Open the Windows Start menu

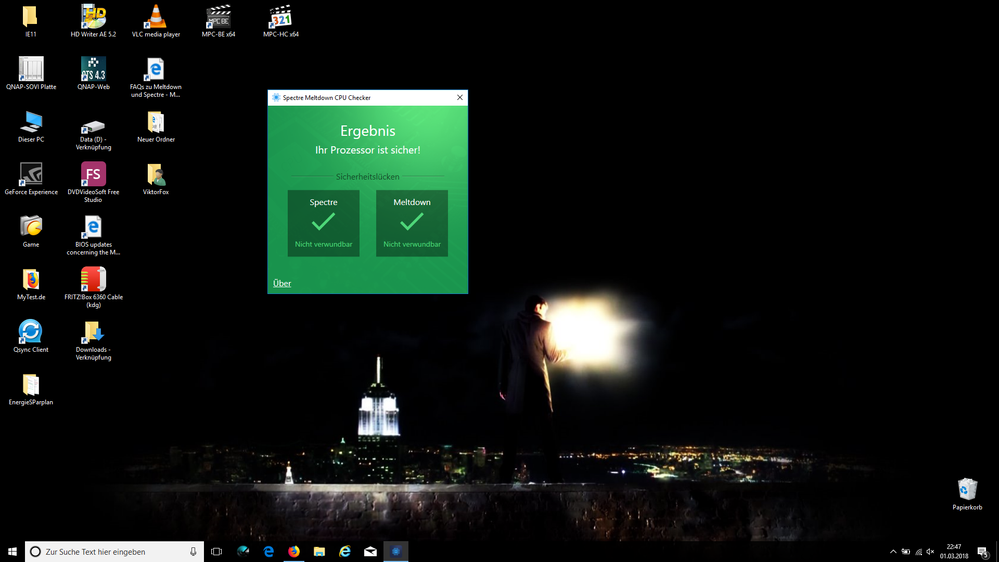click(12, 551)
